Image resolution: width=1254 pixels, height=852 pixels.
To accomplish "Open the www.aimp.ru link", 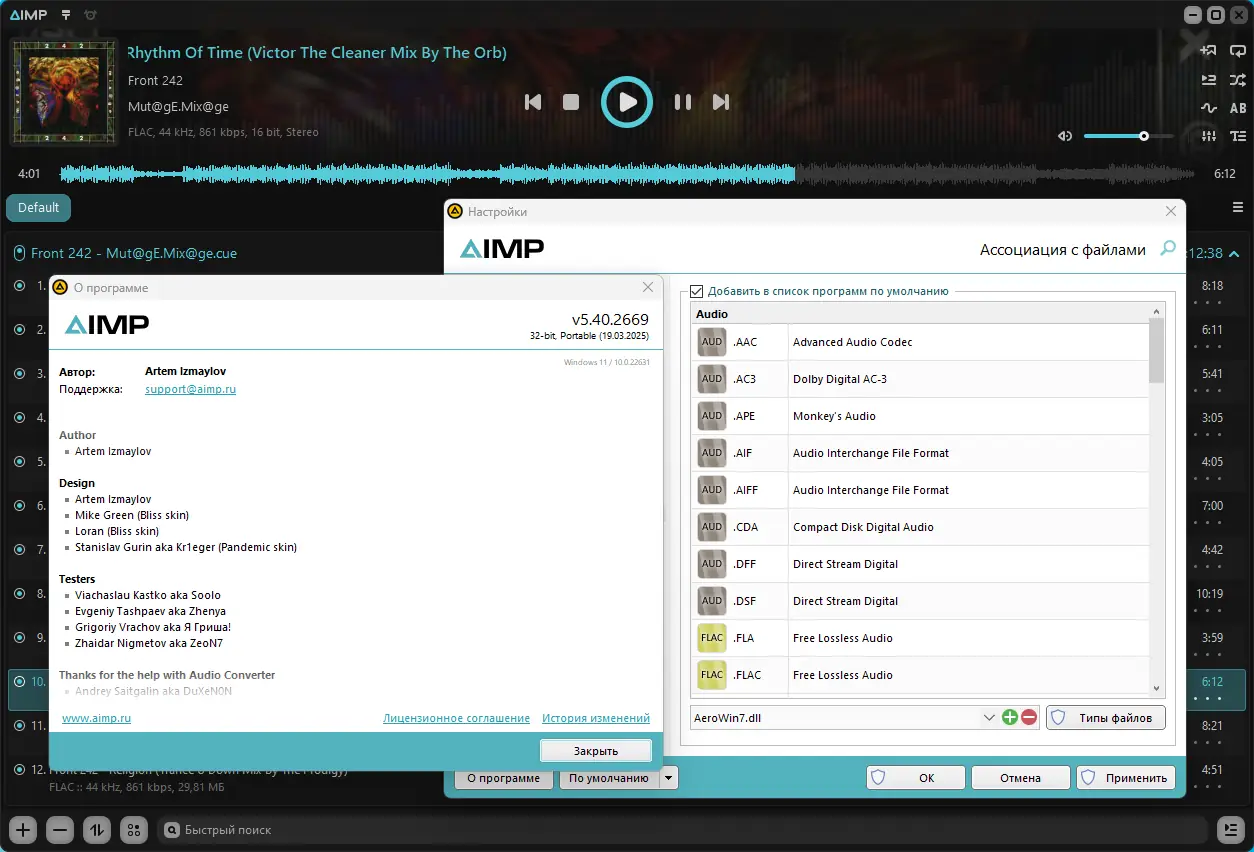I will point(96,718).
